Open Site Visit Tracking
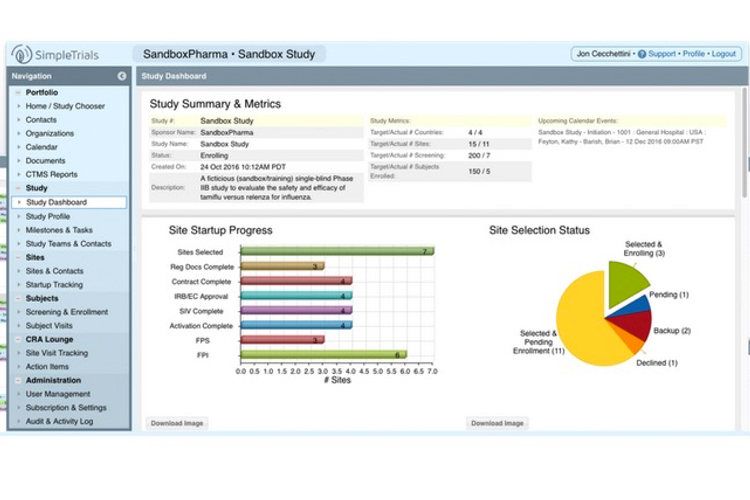750x500 pixels. point(57,353)
